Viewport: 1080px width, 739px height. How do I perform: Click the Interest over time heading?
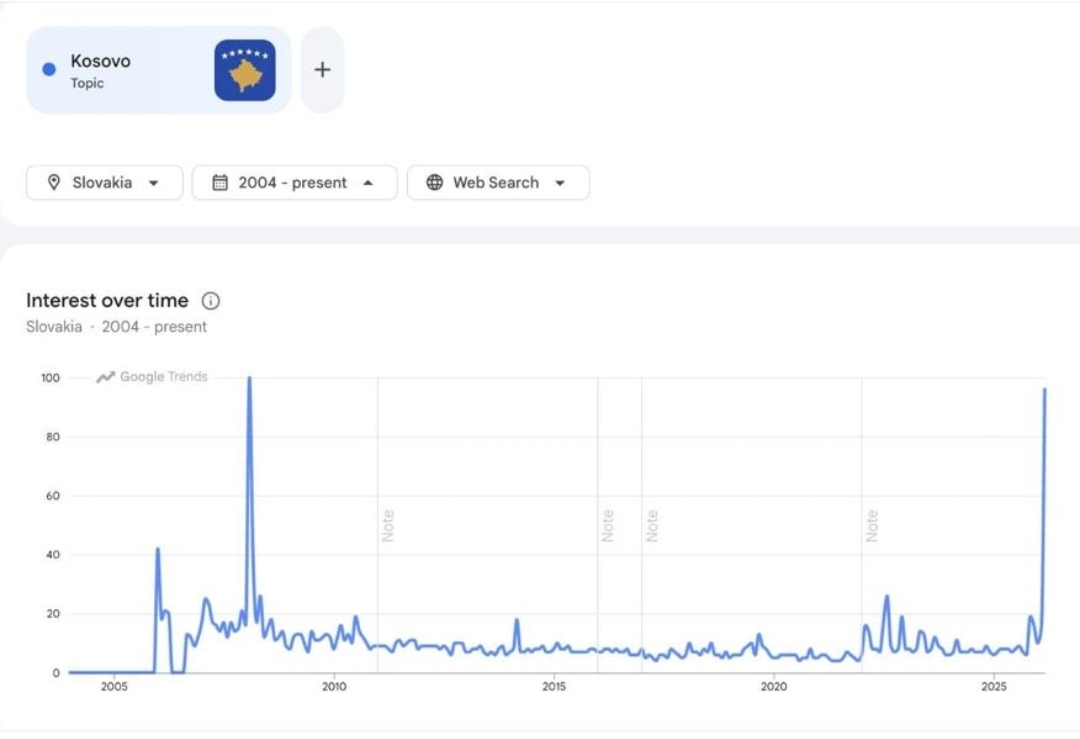click(107, 301)
